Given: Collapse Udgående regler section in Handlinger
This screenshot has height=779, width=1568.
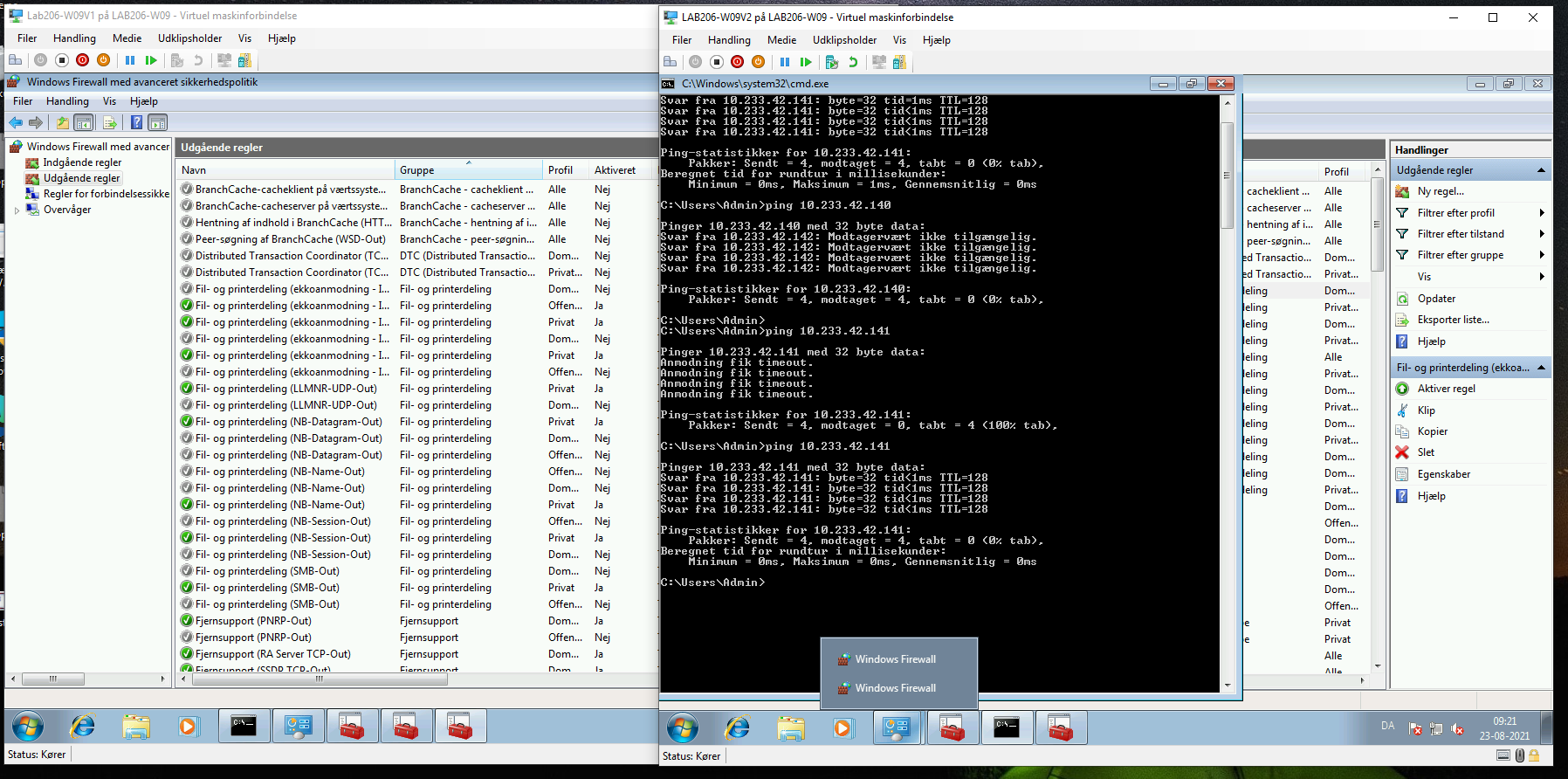Looking at the screenshot, I should [1541, 170].
